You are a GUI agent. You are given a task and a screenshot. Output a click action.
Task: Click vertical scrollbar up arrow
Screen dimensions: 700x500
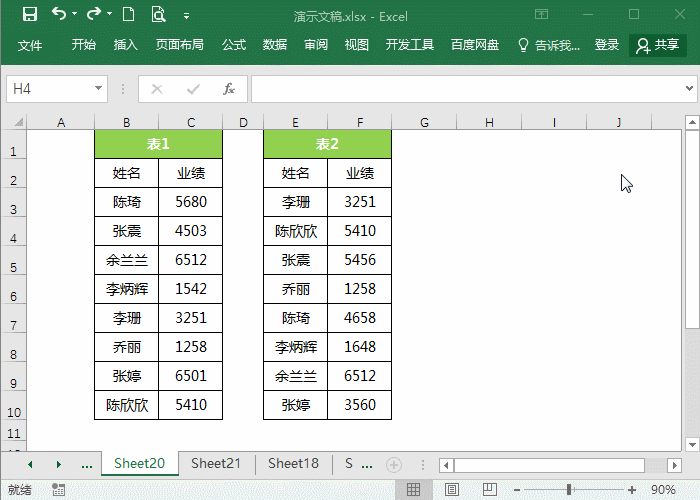(x=692, y=122)
